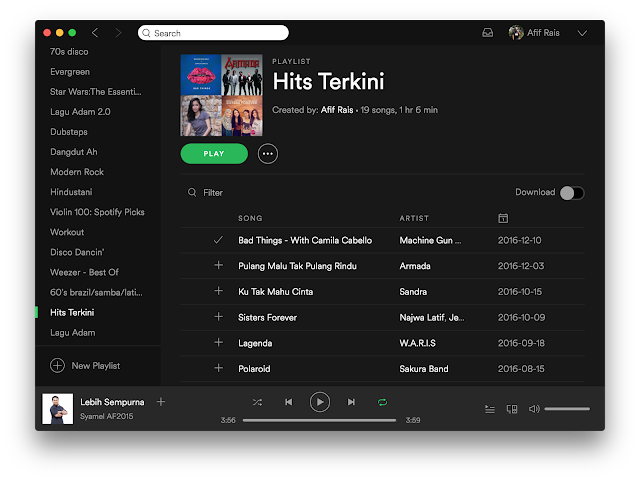640x481 pixels.
Task: Open the 70s disco playlist
Action: (x=69, y=52)
